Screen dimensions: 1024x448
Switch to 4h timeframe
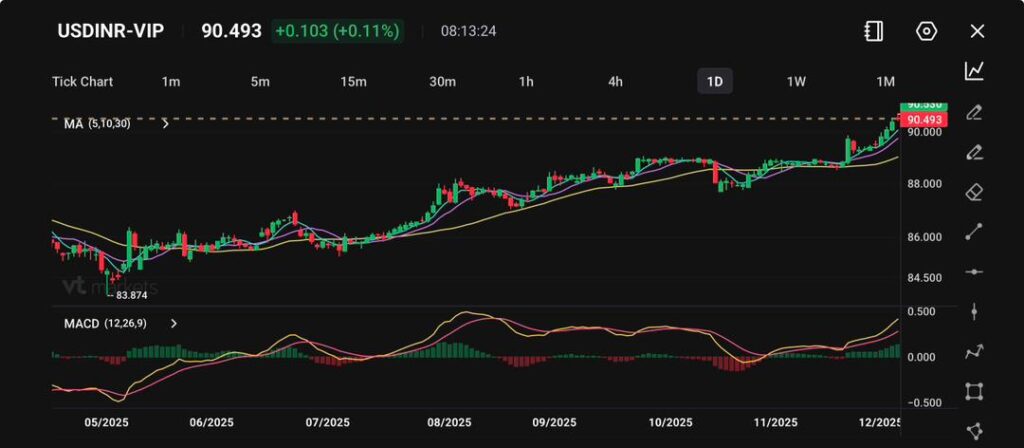tap(615, 81)
